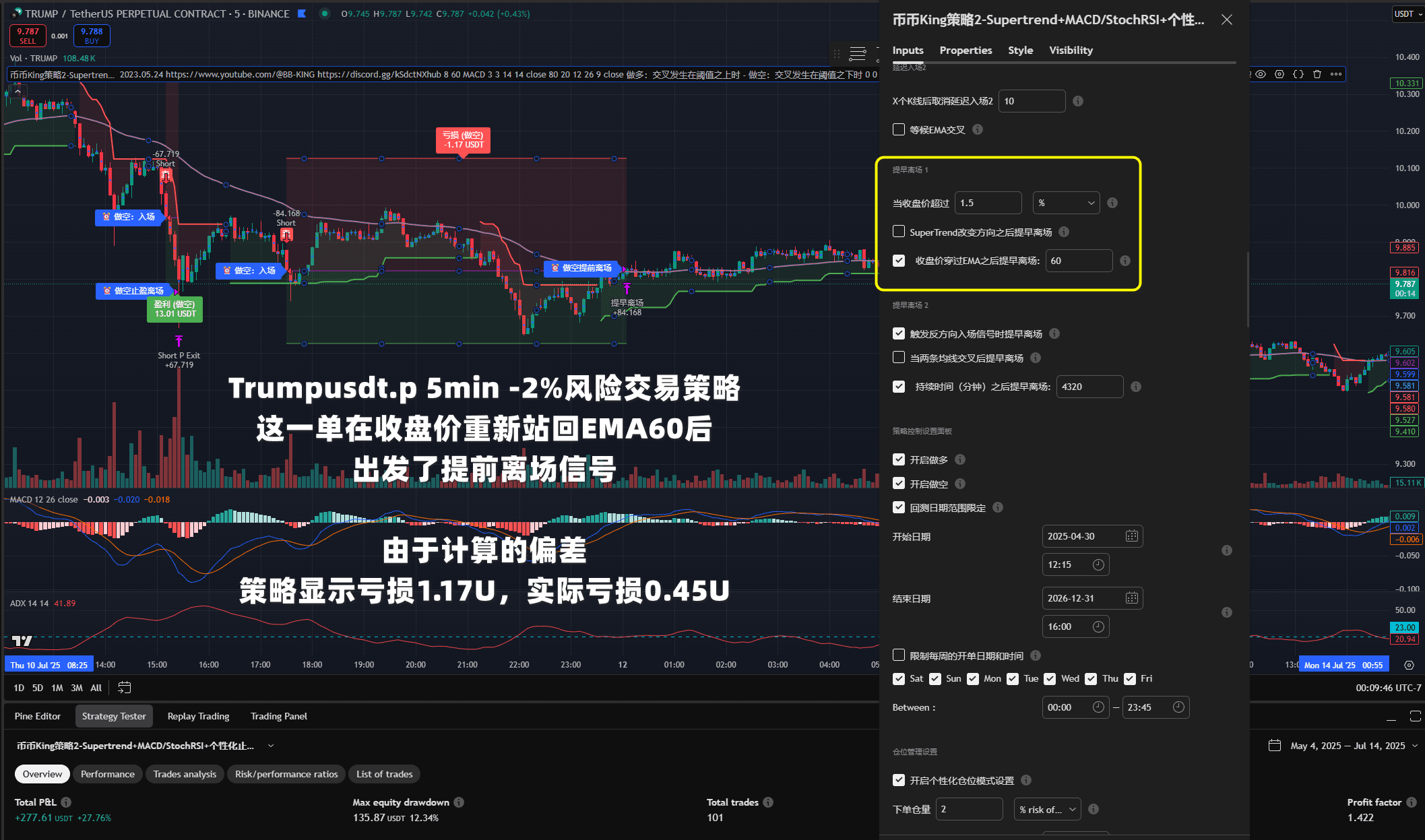Open chart time-axis settings gear icon
This screenshot has width=1425, height=840.
click(1409, 665)
